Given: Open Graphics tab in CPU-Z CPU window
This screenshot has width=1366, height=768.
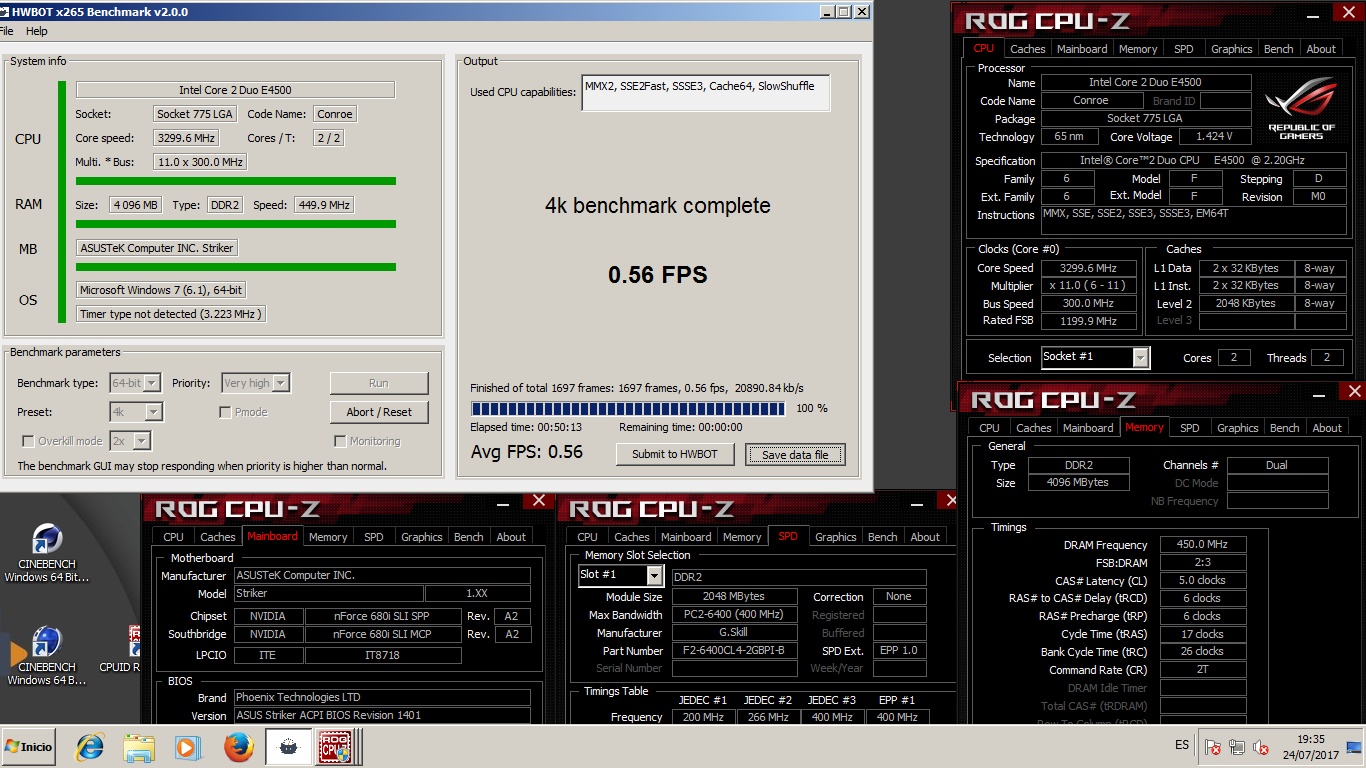Looking at the screenshot, I should point(1231,49).
